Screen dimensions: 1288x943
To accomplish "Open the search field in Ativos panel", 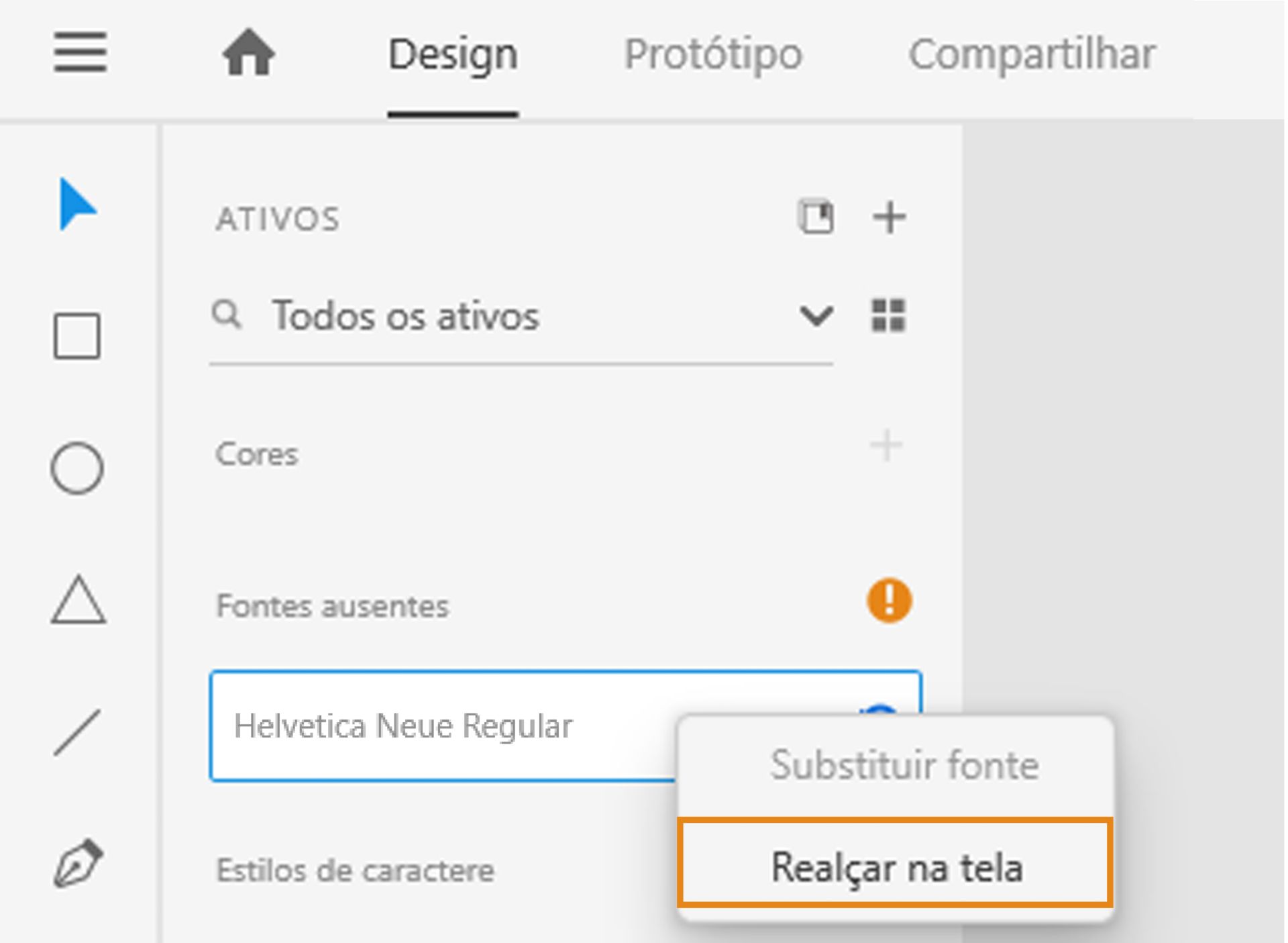I will click(x=227, y=315).
